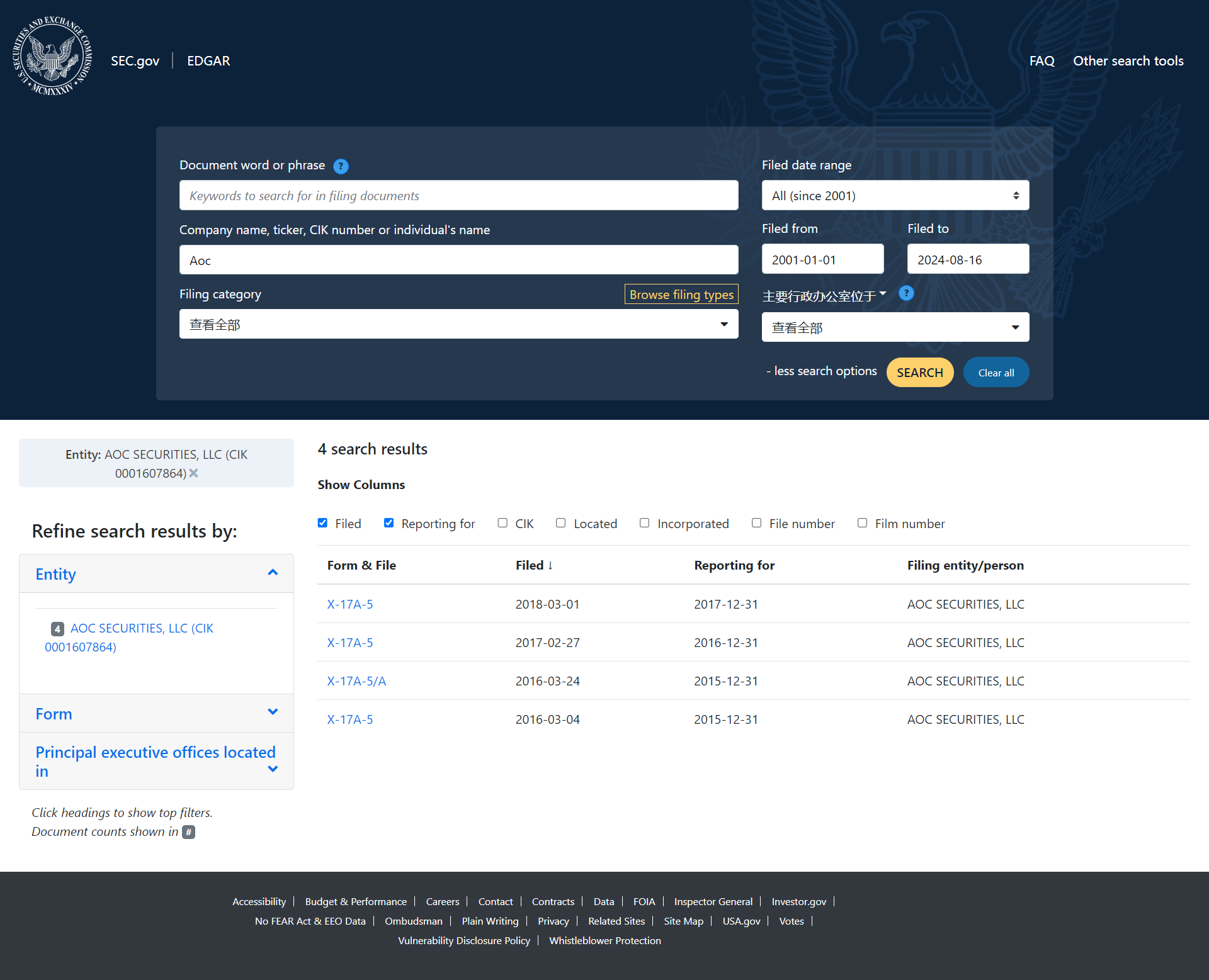Open Investor.gov footer link
1209x980 pixels.
[x=799, y=902]
